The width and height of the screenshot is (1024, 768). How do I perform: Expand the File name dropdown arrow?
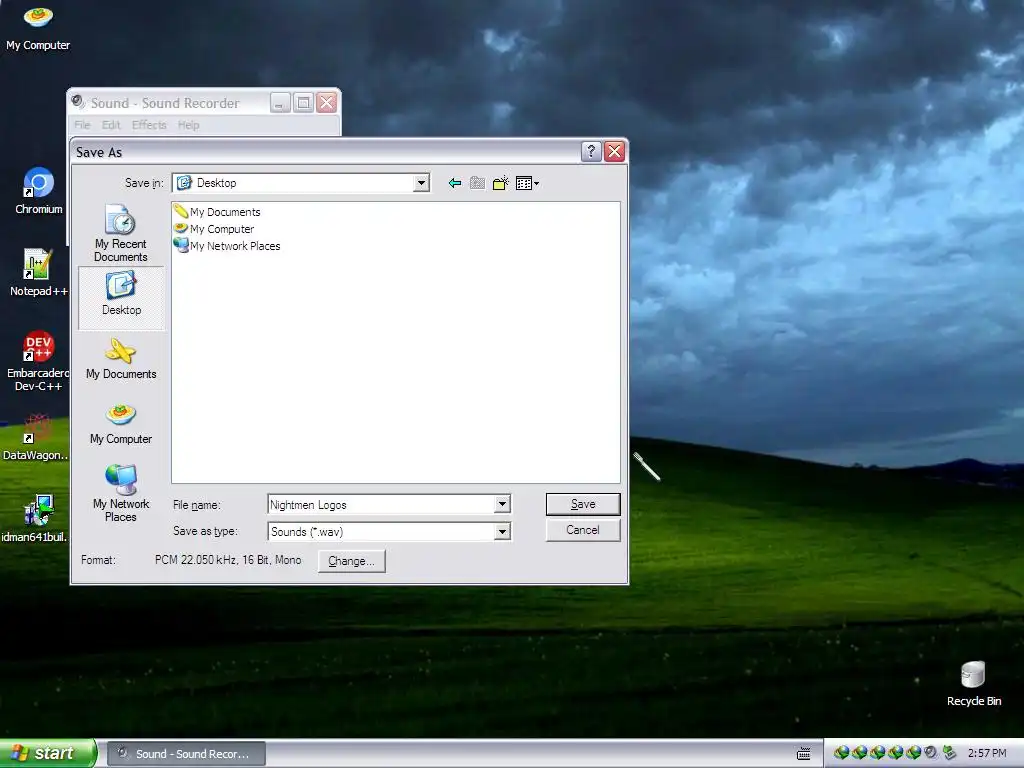502,504
